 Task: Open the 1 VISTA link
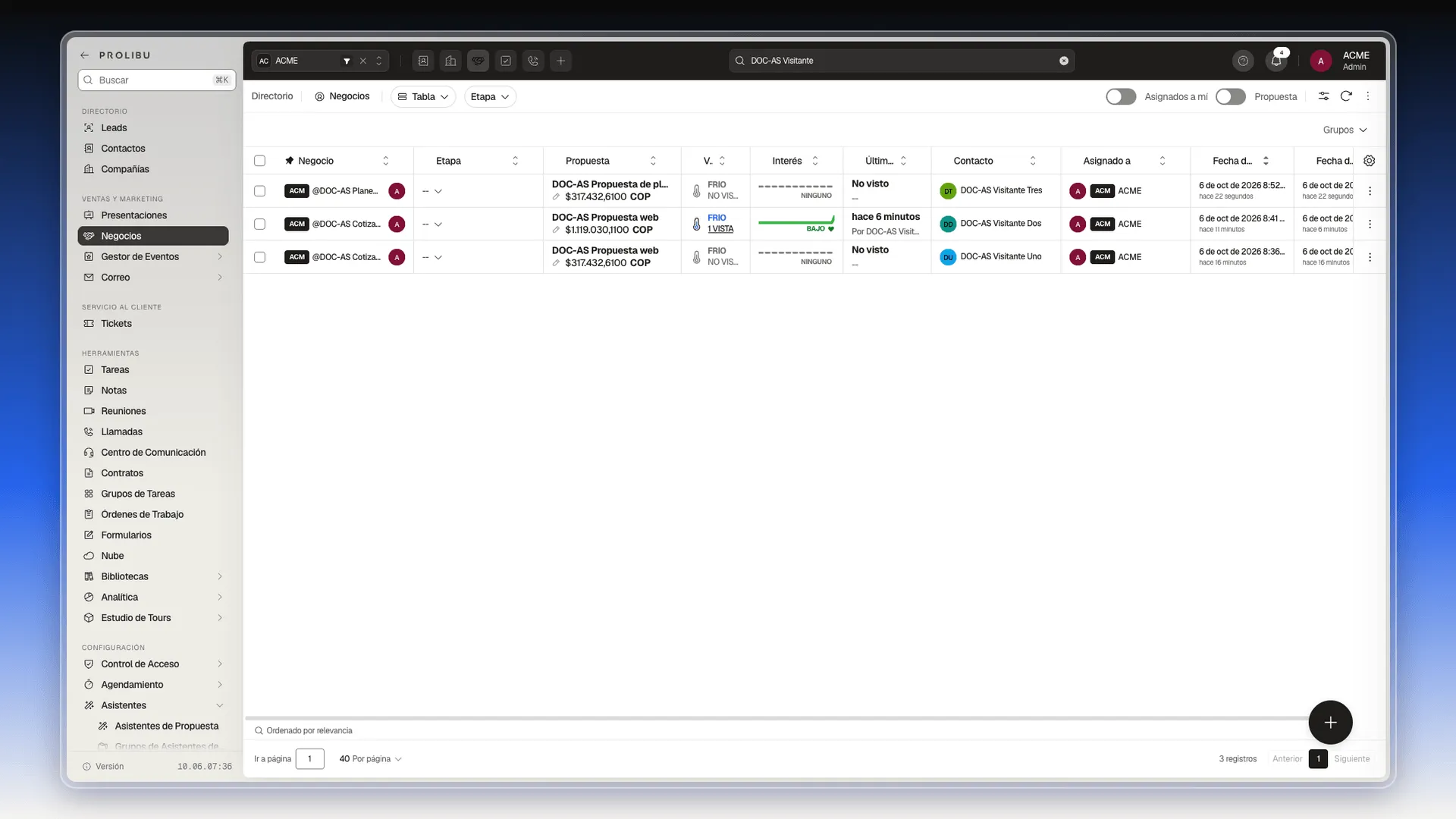pos(720,229)
